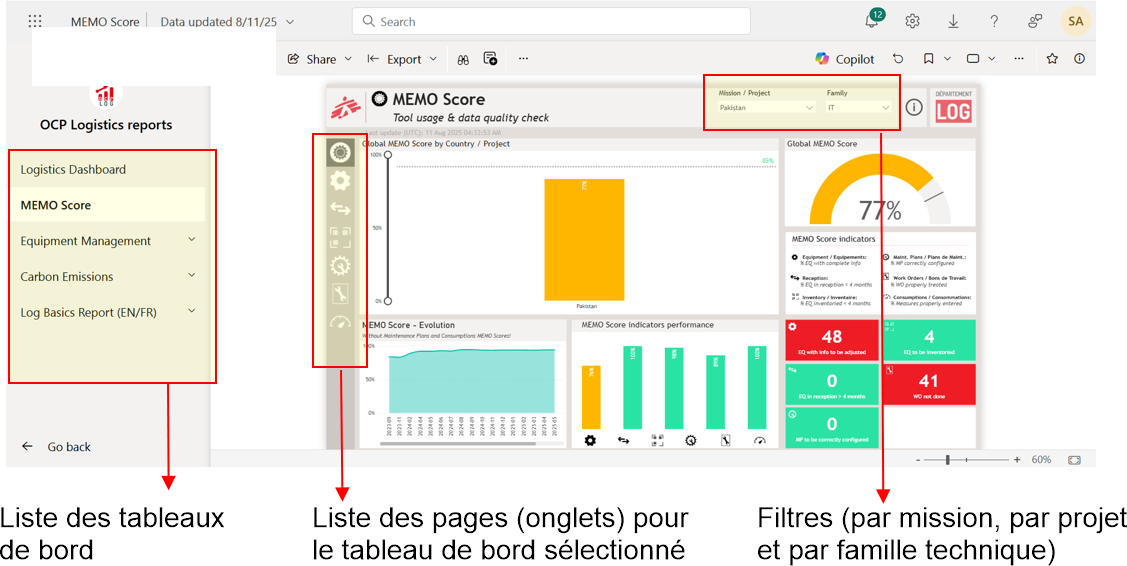Toggle the favorite star for this report
Image resolution: width=1127 pixels, height=566 pixels.
pyautogui.click(x=1052, y=59)
